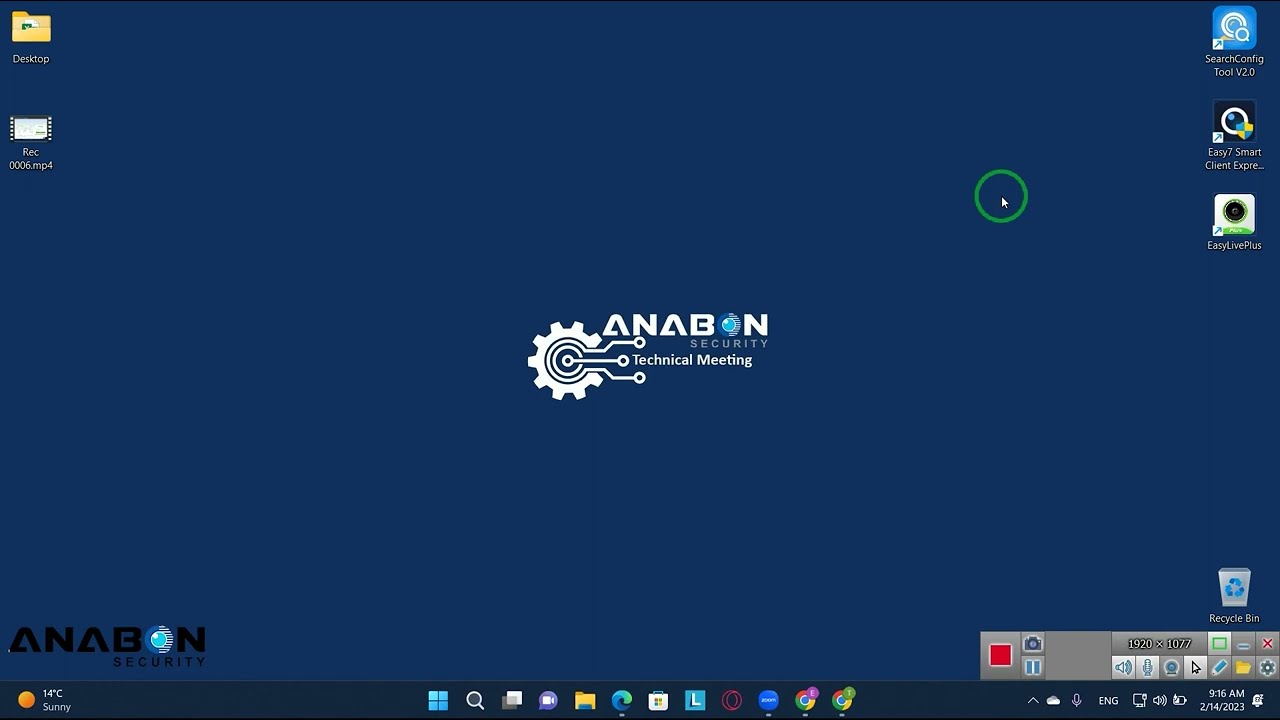Toggle mouse cursor capture in recorder
Viewport: 1280px width, 720px height.
tap(1196, 668)
